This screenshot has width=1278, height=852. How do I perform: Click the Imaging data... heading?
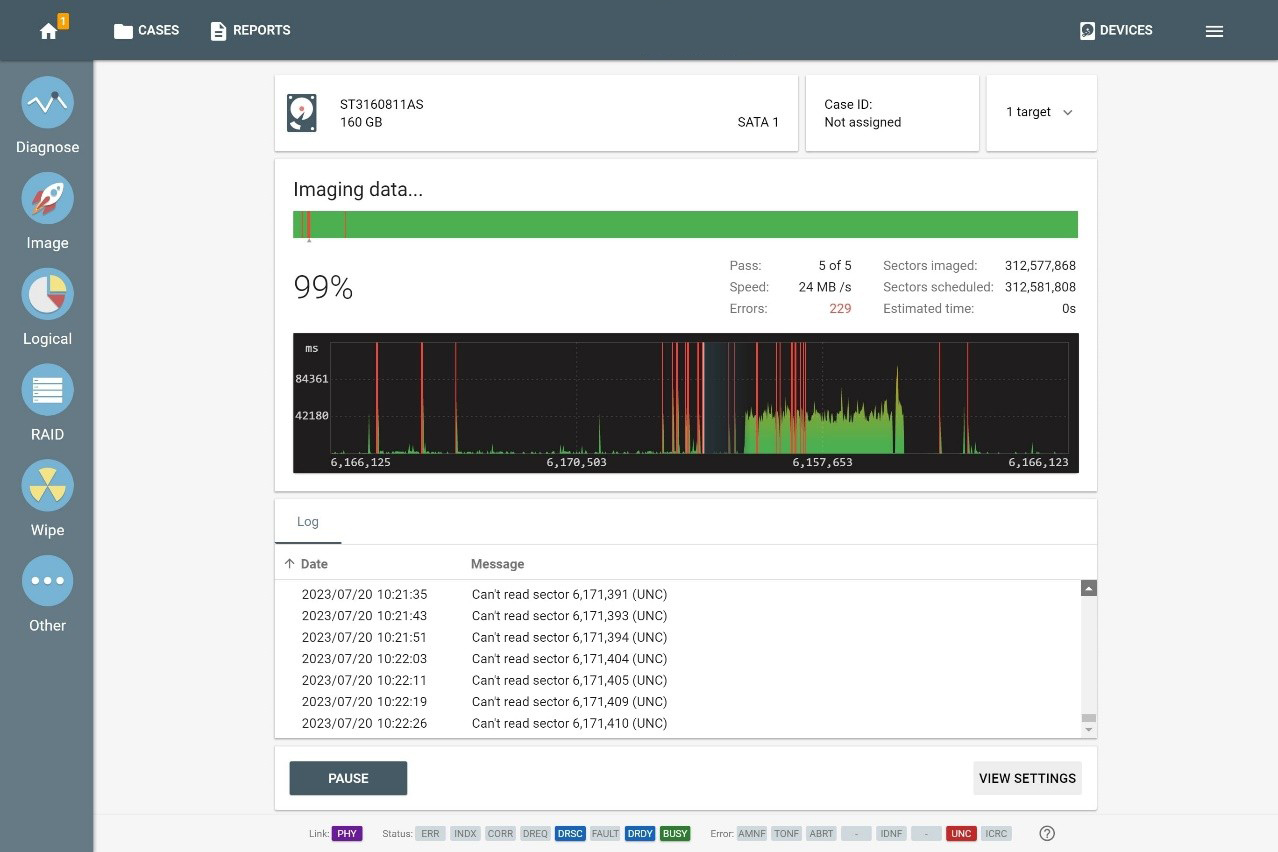(358, 190)
